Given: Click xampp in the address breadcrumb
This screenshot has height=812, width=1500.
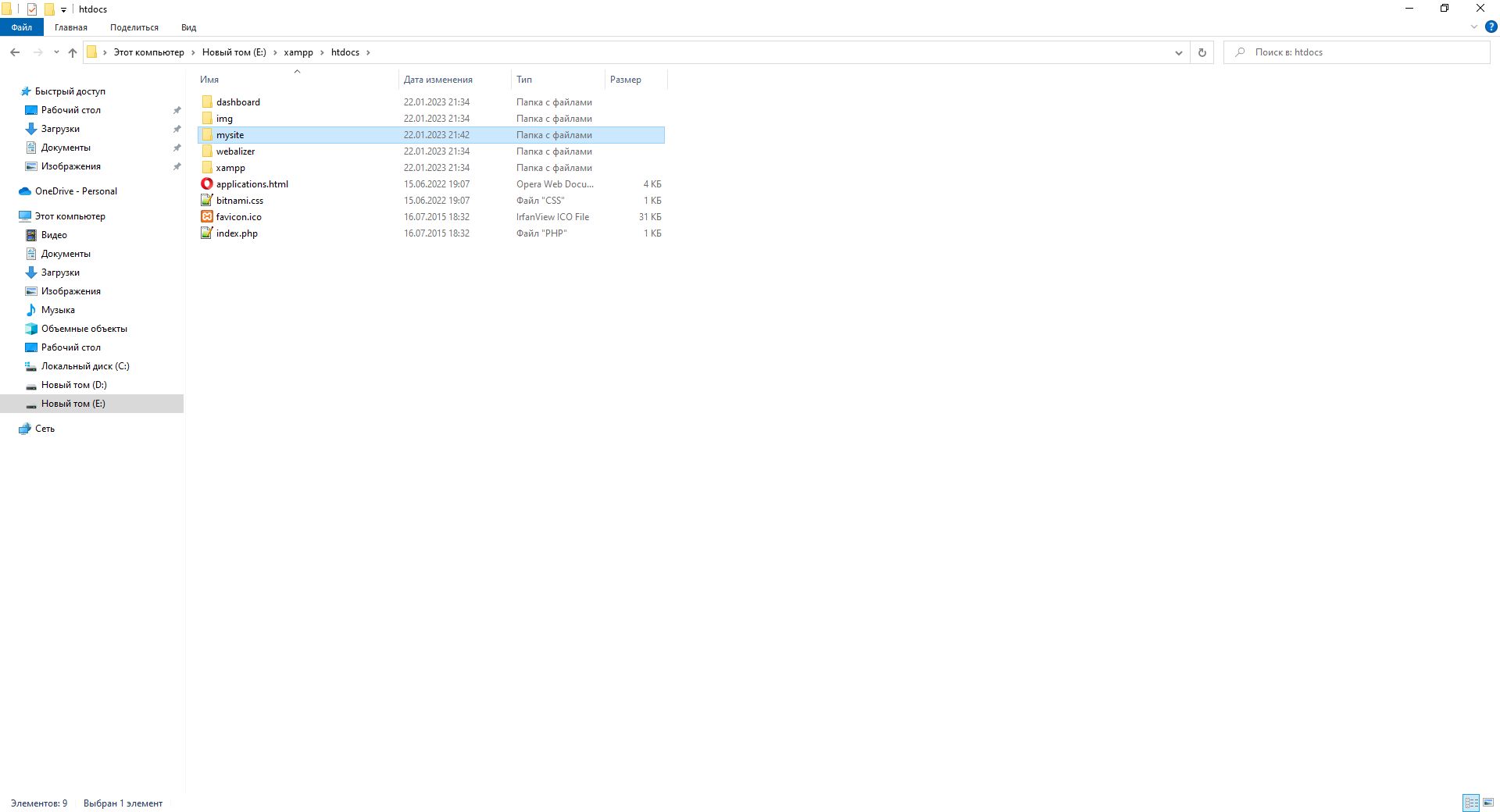Looking at the screenshot, I should [x=298, y=52].
